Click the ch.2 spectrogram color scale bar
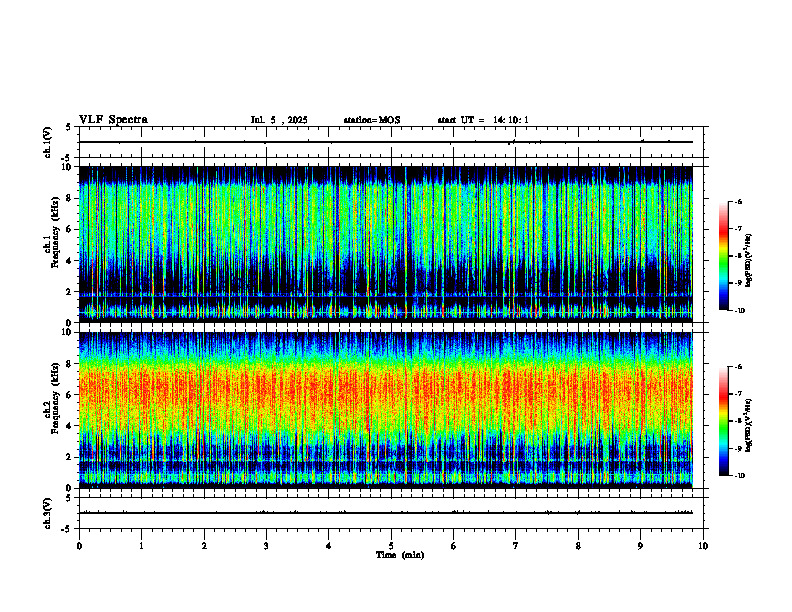792x612 pixels. 723,421
